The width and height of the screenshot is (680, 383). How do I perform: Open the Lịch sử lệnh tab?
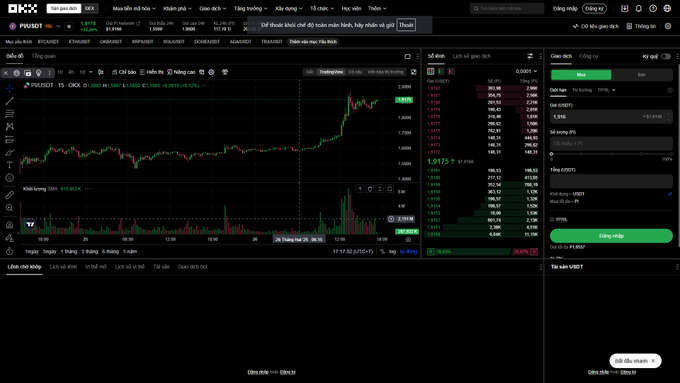(63, 267)
